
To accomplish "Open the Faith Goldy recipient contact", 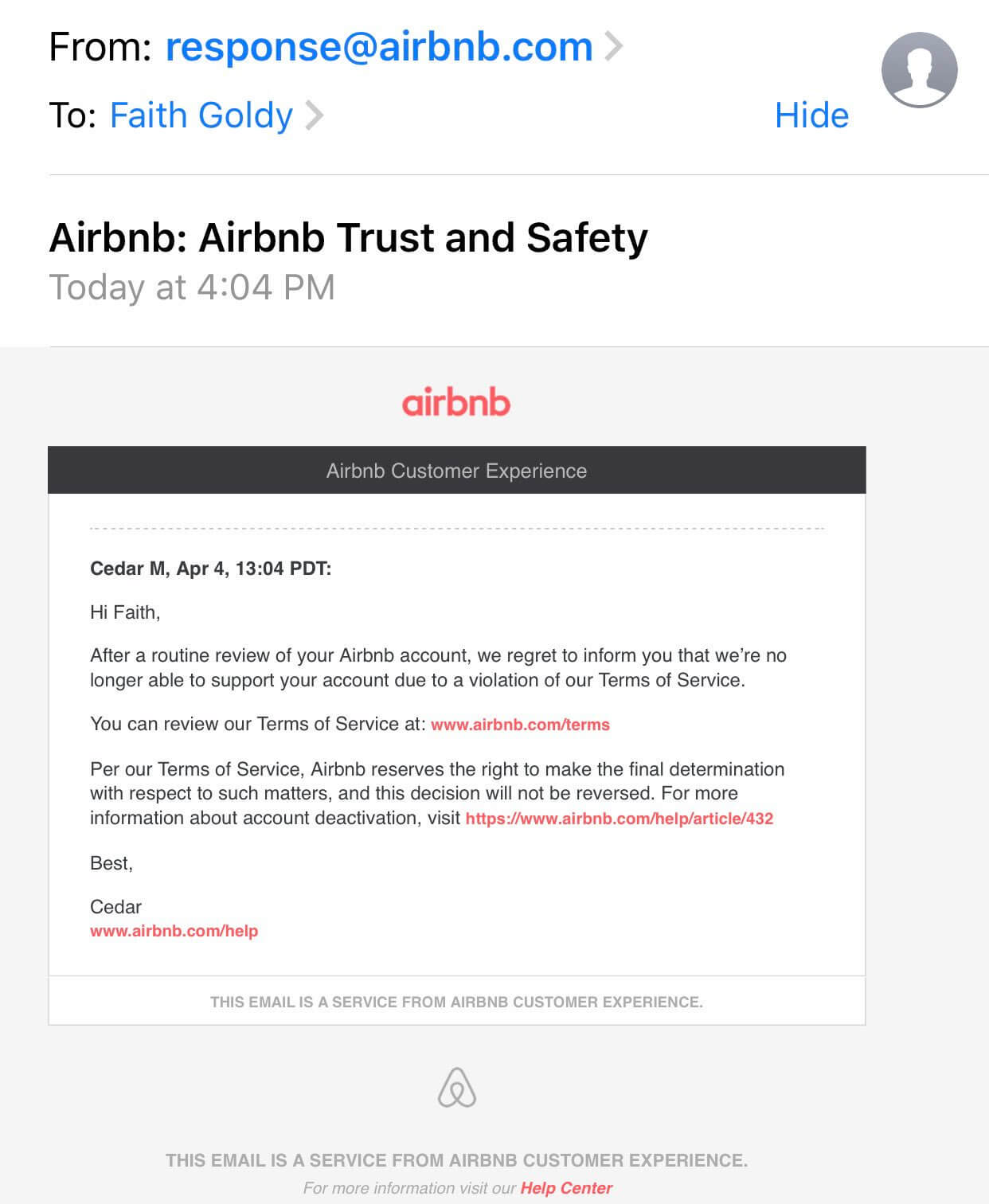I will point(201,115).
